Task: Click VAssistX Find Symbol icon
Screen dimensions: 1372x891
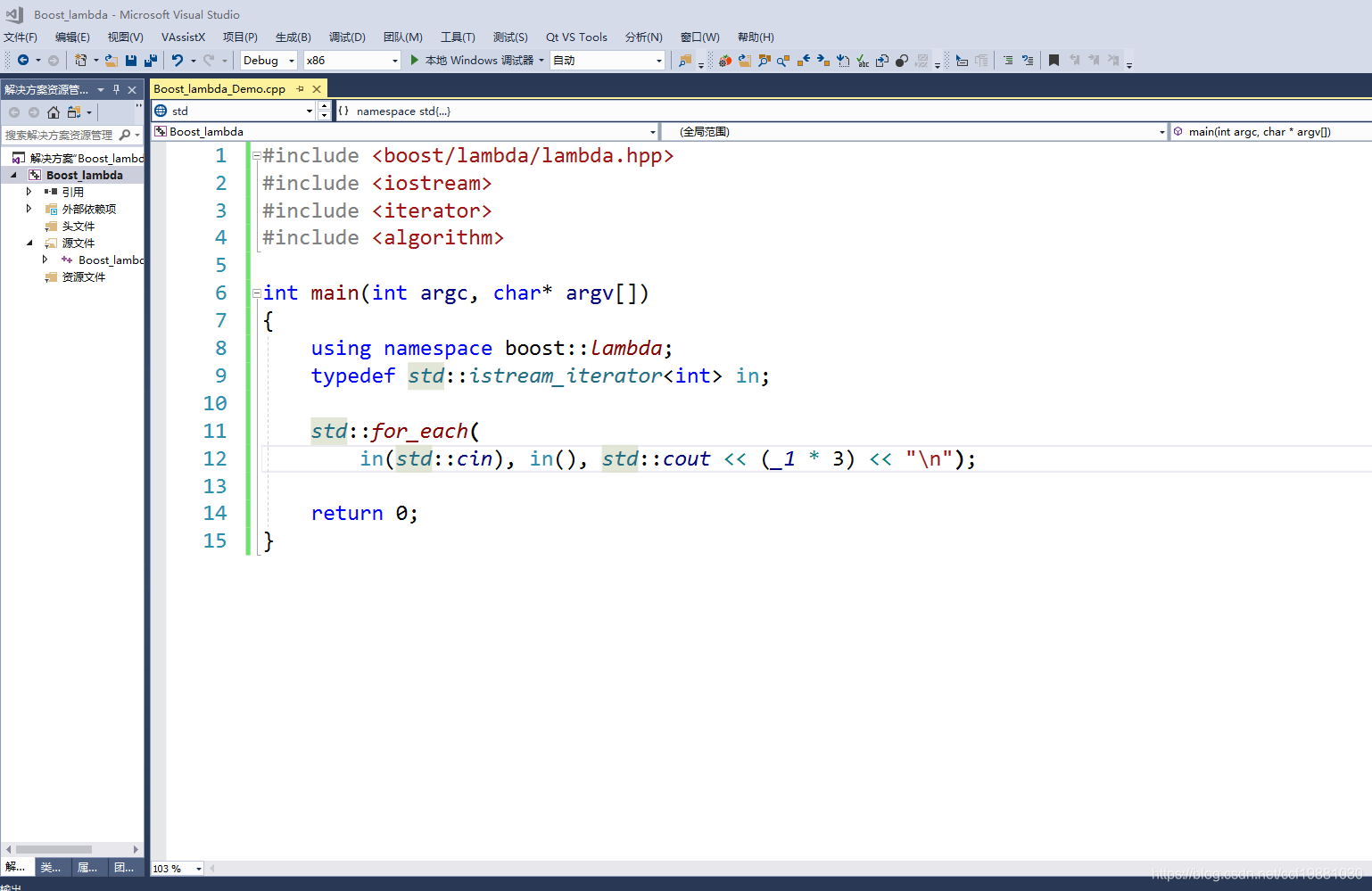Action: (765, 61)
